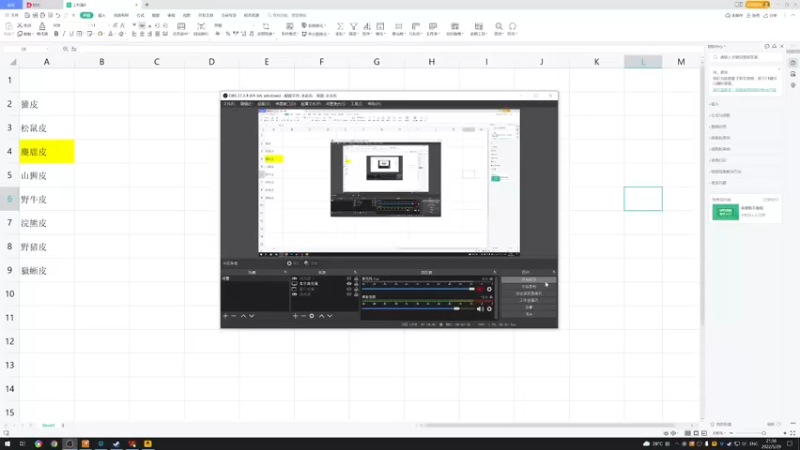Click the Format Painter brush icon
The image size is (800, 450).
(42, 26)
